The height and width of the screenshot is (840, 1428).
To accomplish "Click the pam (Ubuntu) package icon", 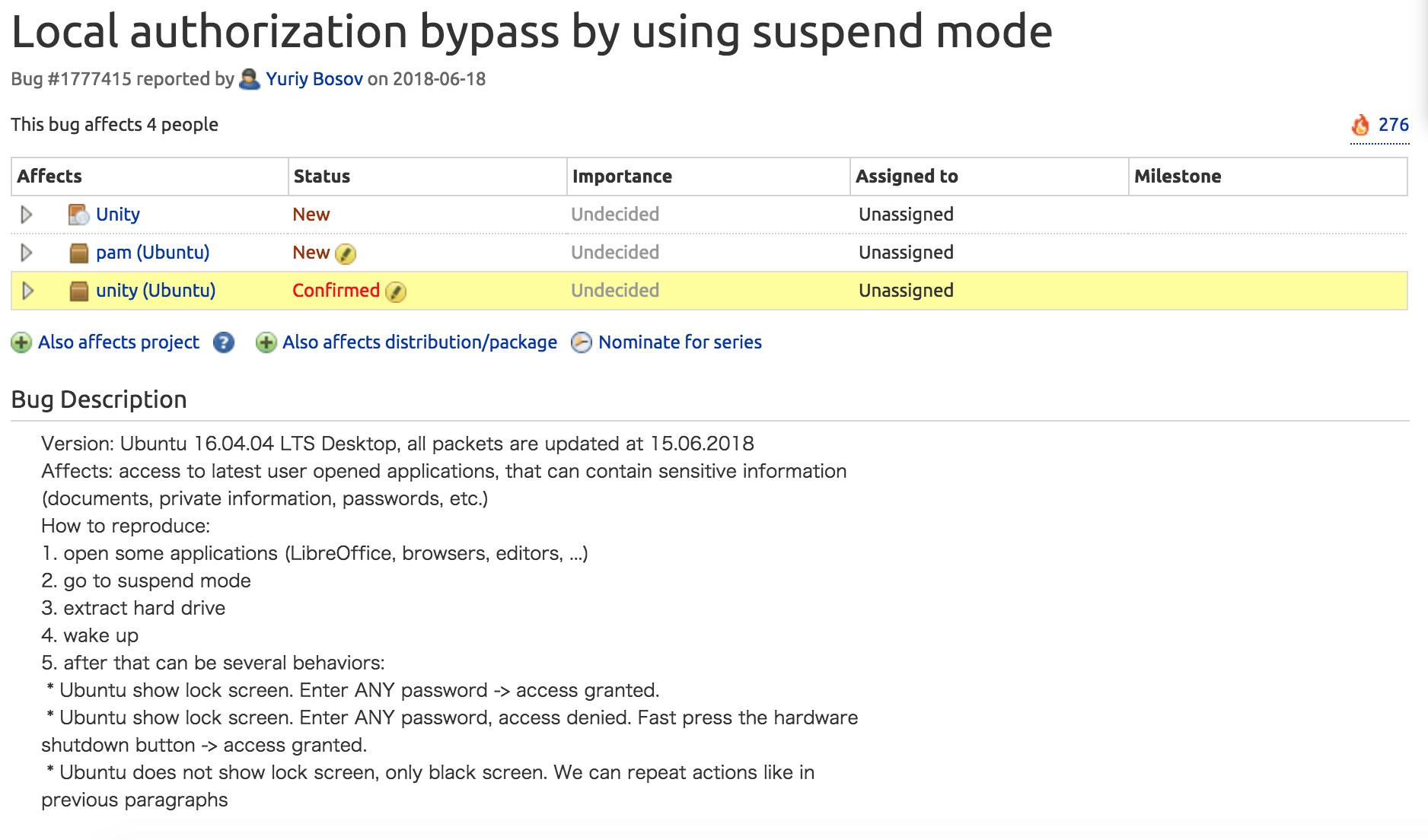I will pos(78,253).
